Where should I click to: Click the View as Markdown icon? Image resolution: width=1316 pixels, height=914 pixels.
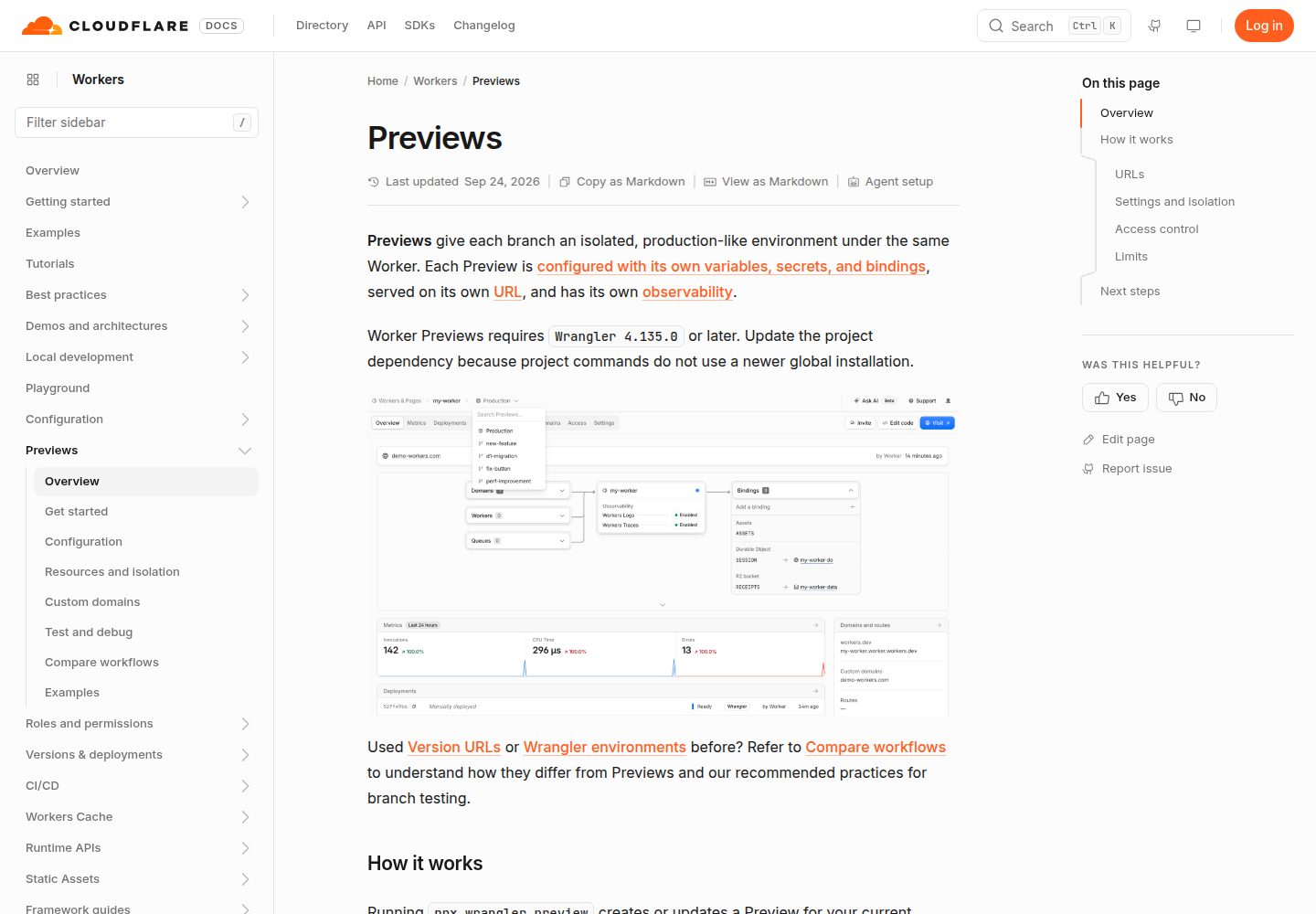point(710,182)
